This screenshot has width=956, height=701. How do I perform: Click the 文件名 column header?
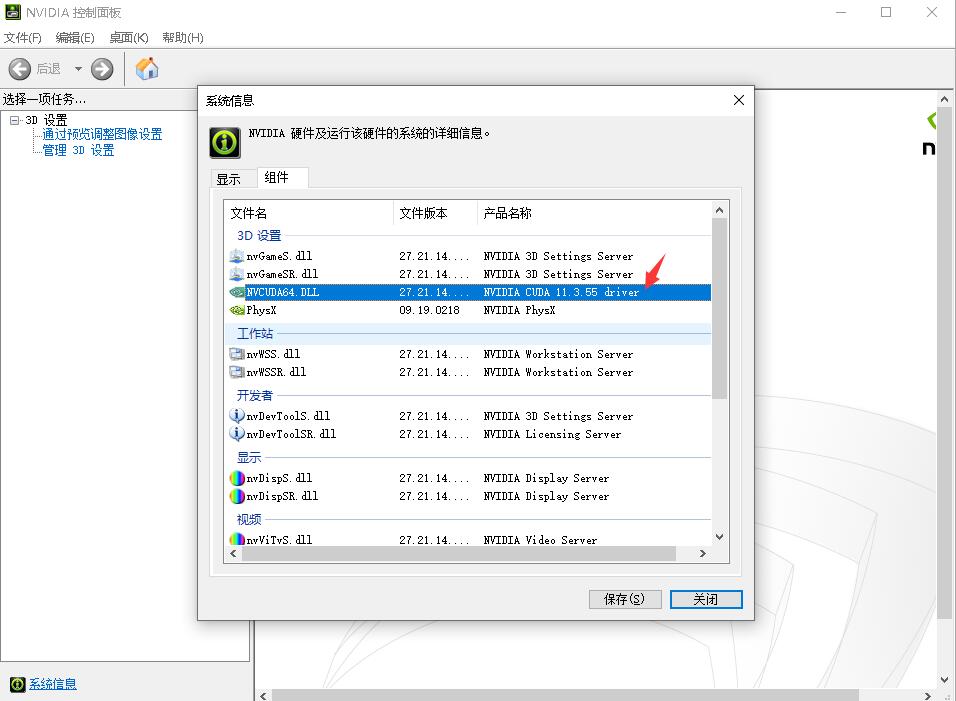click(309, 213)
